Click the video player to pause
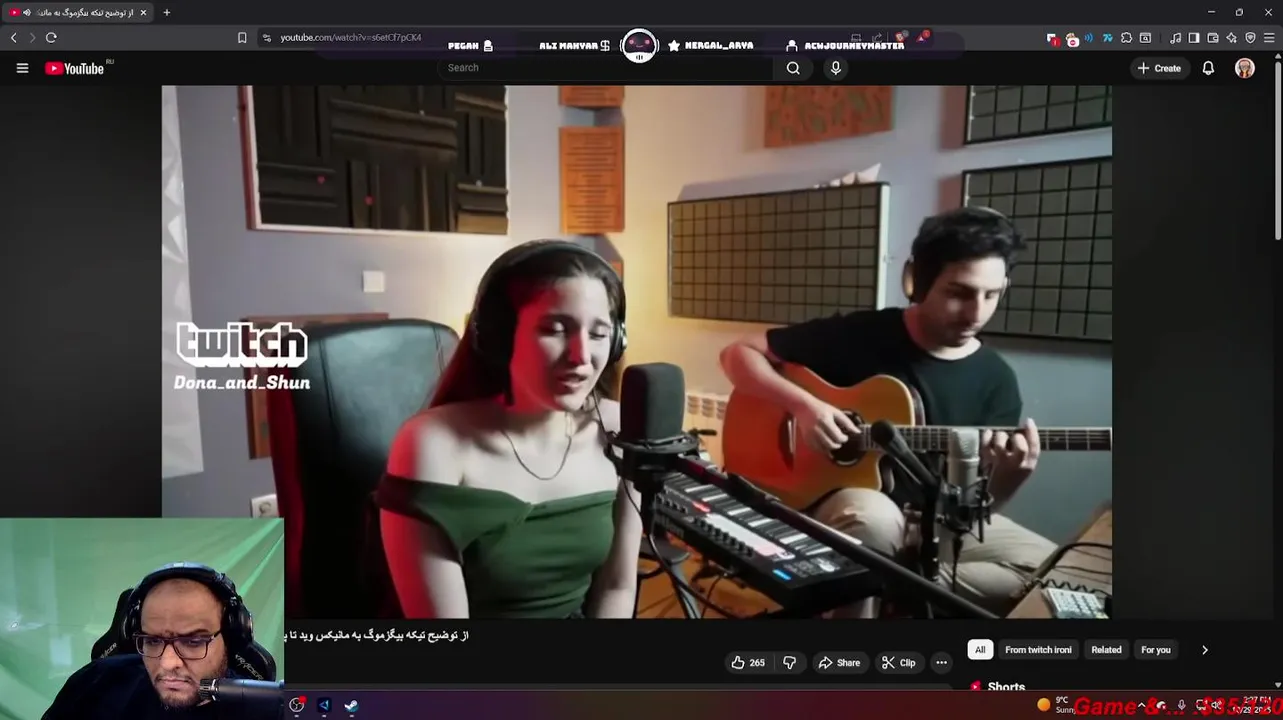 (637, 351)
